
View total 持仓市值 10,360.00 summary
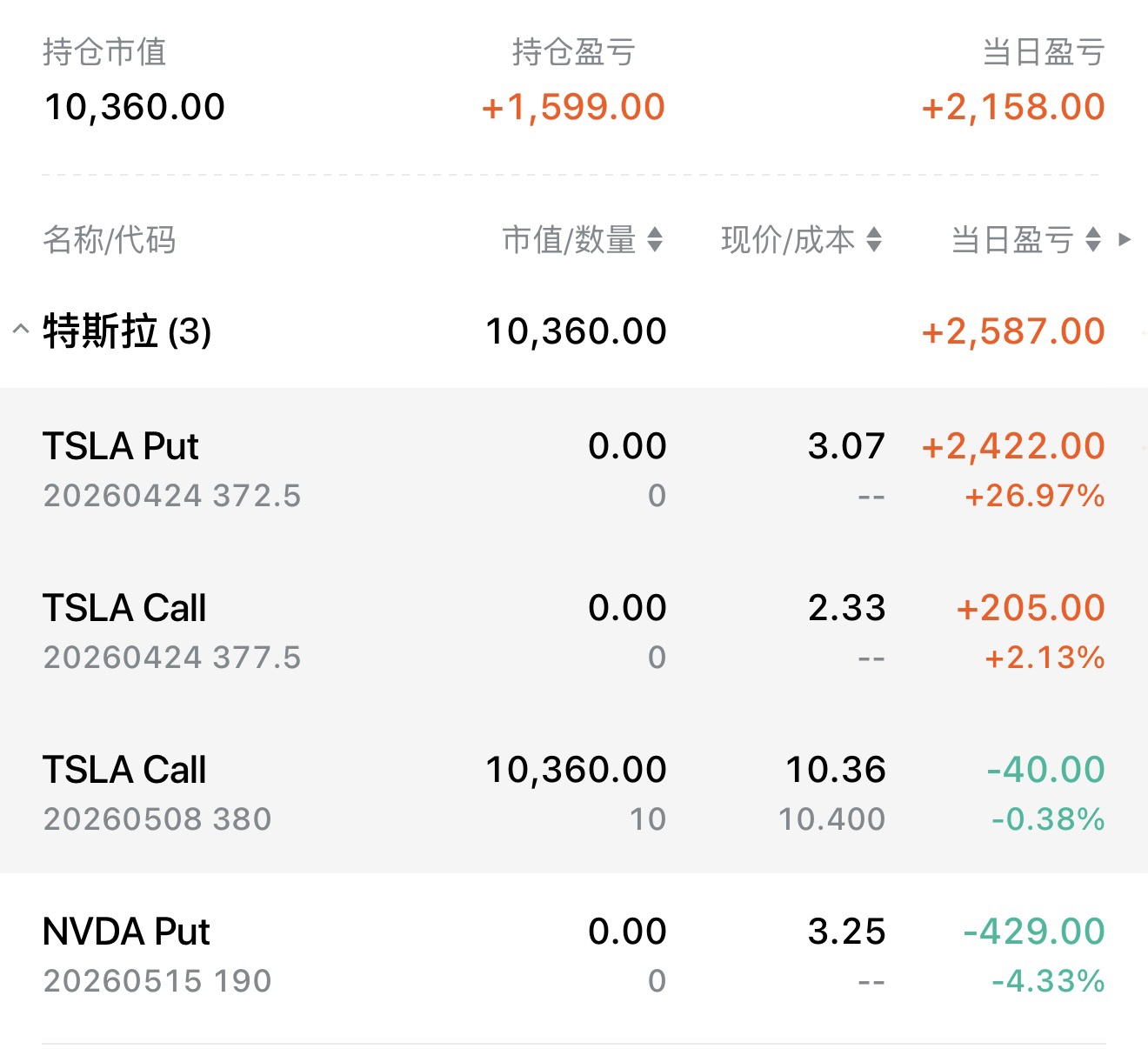point(135,107)
